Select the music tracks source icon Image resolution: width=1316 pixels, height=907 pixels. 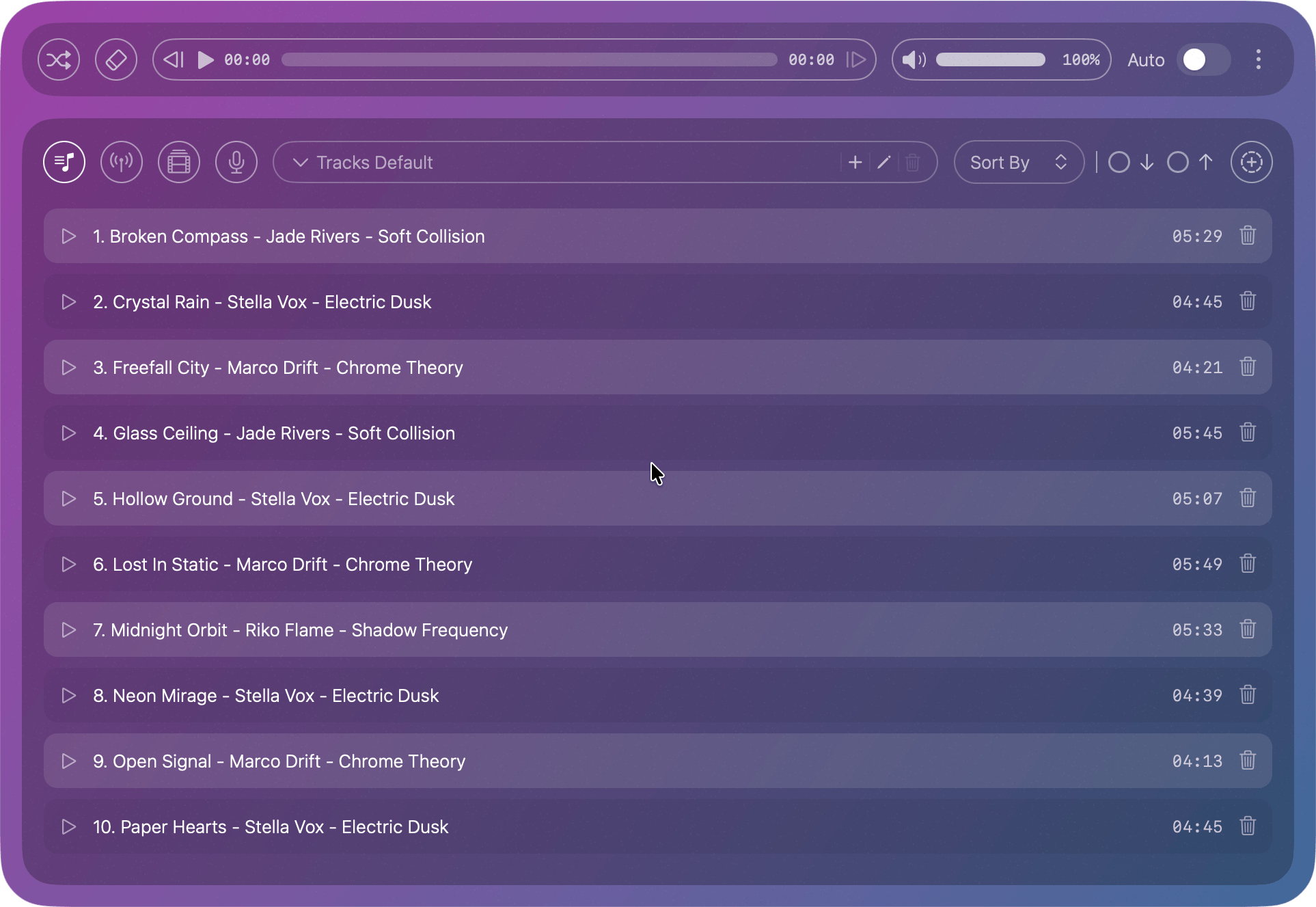(x=64, y=162)
